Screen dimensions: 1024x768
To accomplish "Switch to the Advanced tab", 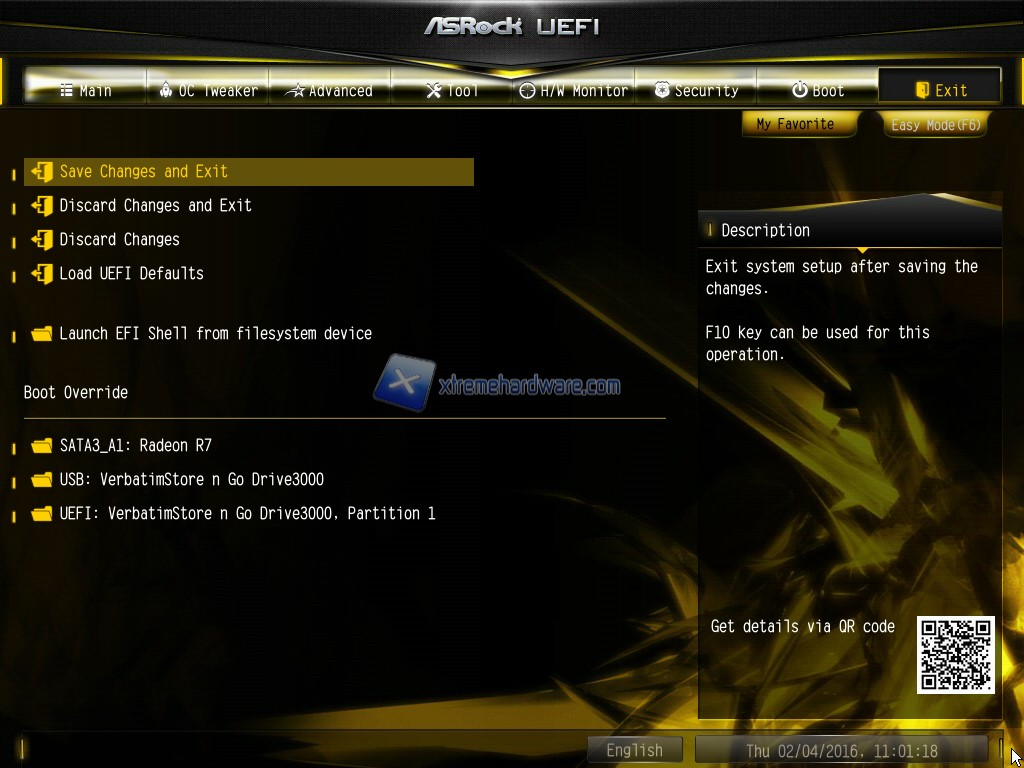I will pos(329,90).
